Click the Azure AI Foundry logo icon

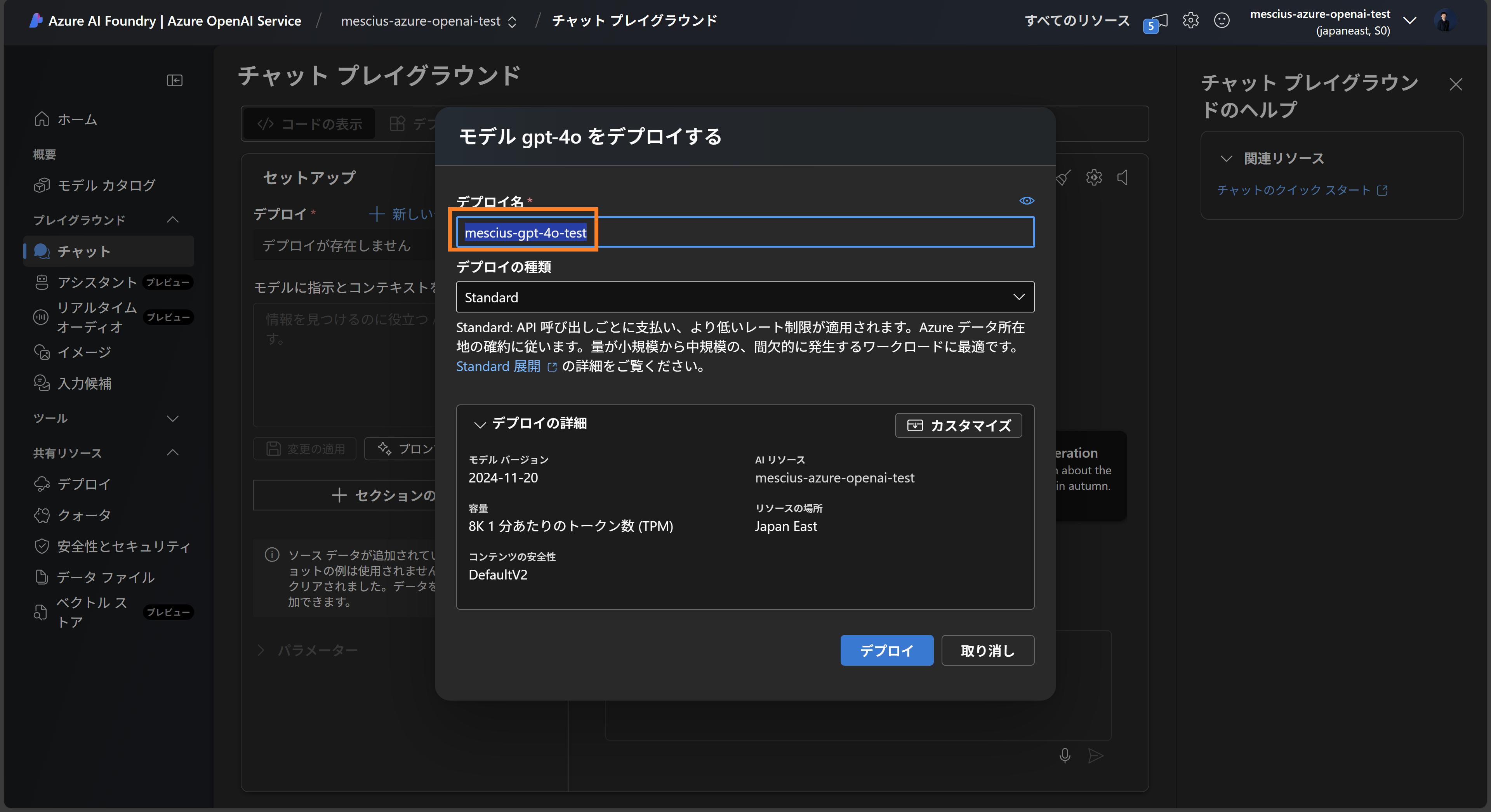pos(35,21)
